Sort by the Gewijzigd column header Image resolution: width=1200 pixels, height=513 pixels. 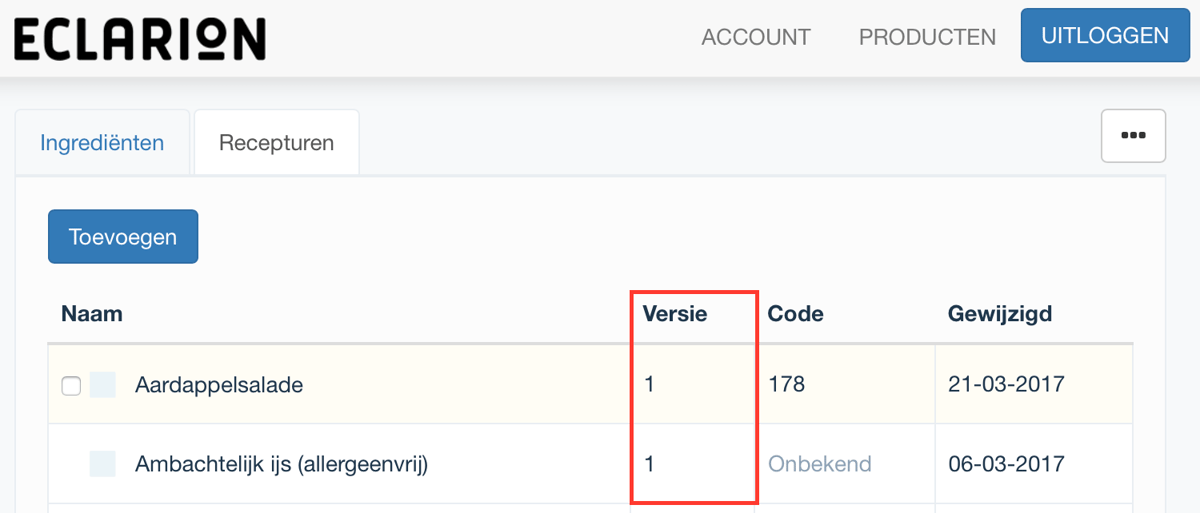tap(1000, 314)
